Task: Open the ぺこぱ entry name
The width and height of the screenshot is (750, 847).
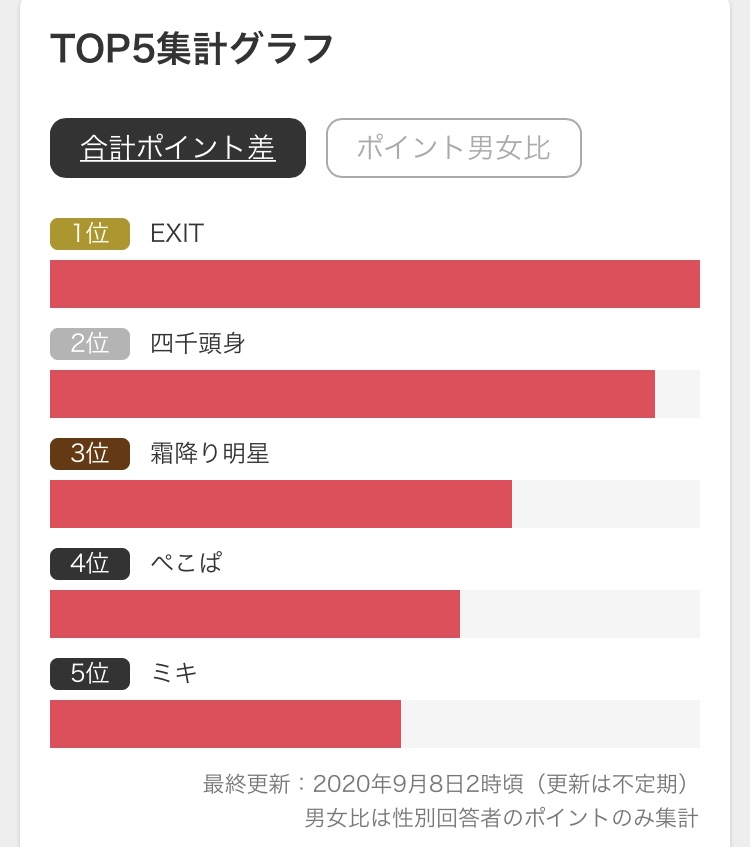Action: click(186, 563)
